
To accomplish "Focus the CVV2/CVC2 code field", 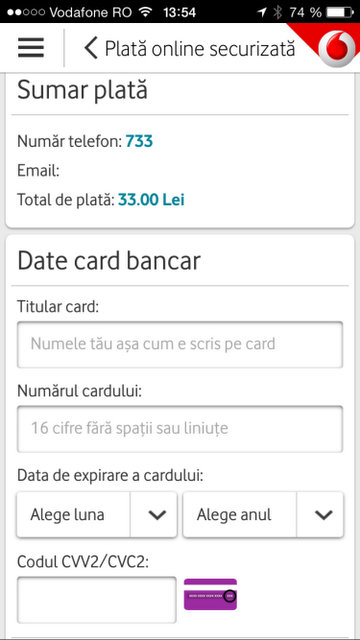I will 97,600.
